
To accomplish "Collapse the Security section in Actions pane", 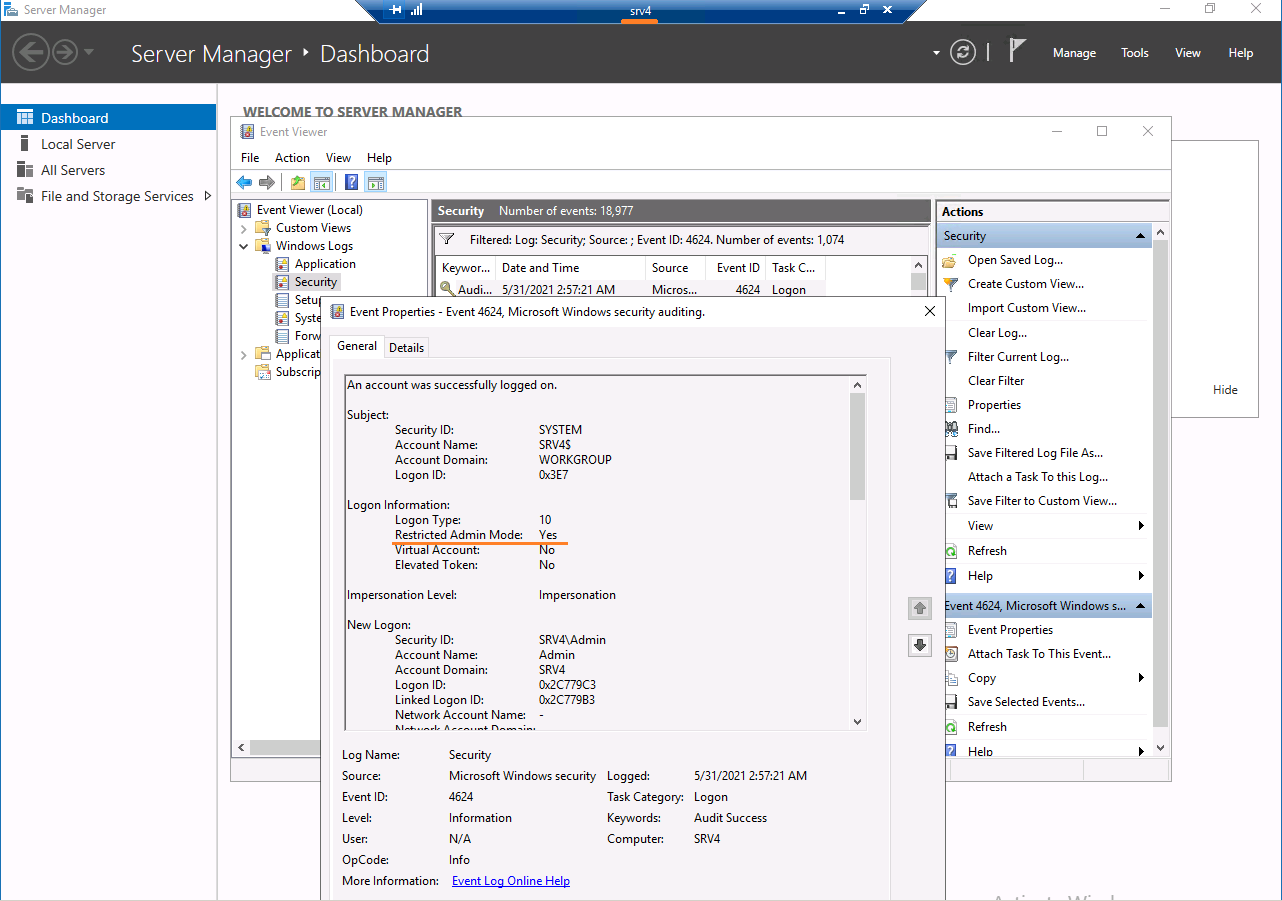I will (1140, 236).
